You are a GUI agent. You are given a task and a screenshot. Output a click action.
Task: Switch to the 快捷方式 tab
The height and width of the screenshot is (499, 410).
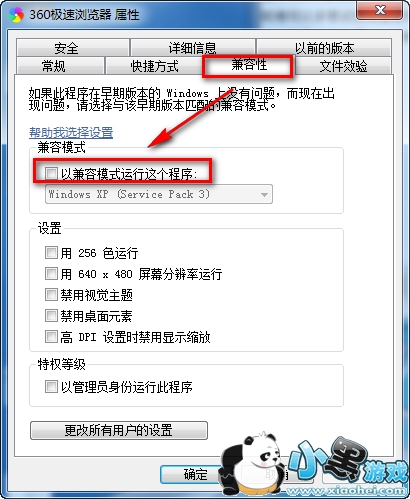coord(154,66)
